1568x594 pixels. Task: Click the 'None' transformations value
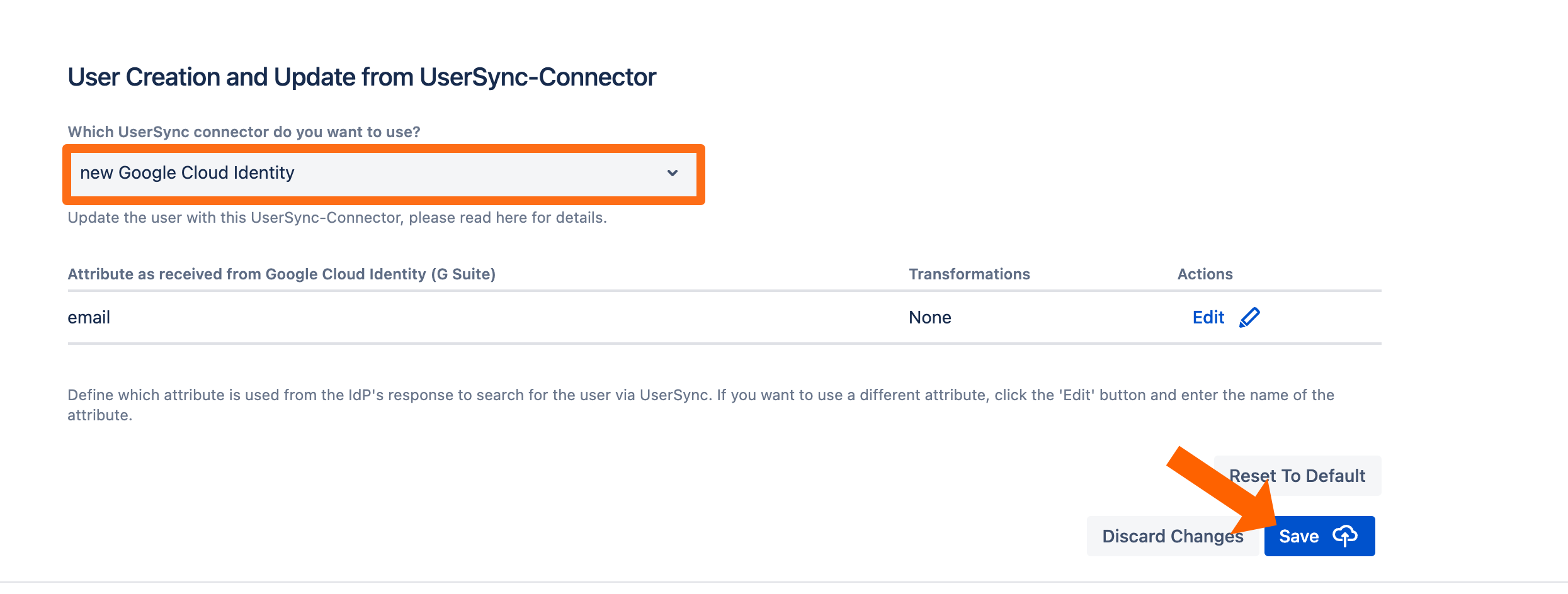[x=929, y=318]
